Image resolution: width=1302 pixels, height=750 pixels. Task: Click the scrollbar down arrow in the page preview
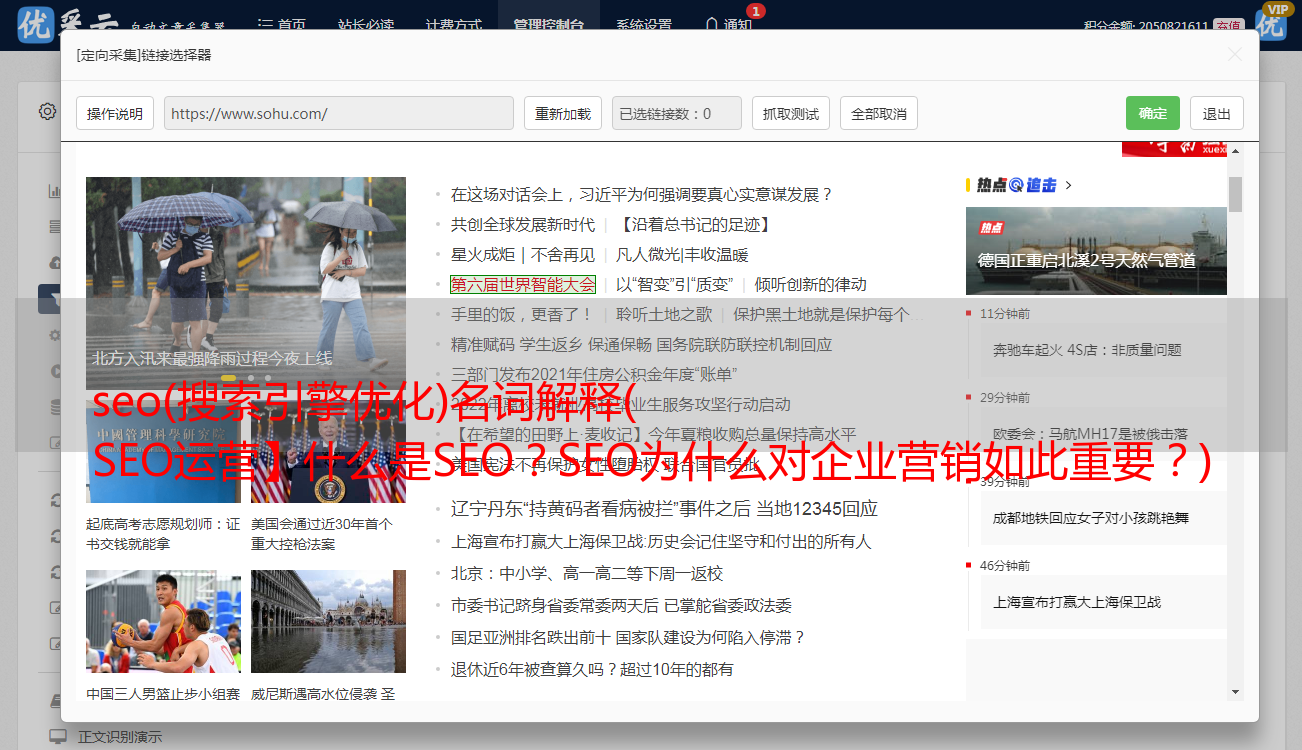pos(1235,692)
